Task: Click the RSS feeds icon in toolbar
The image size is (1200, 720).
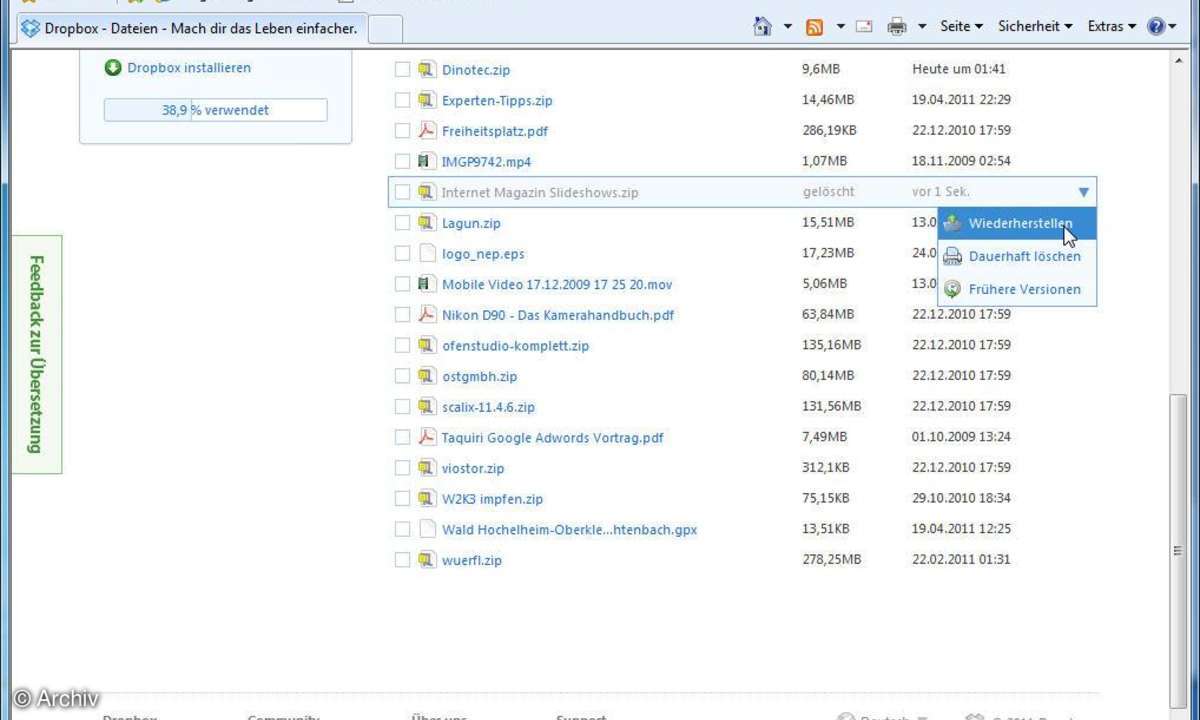Action: (815, 27)
